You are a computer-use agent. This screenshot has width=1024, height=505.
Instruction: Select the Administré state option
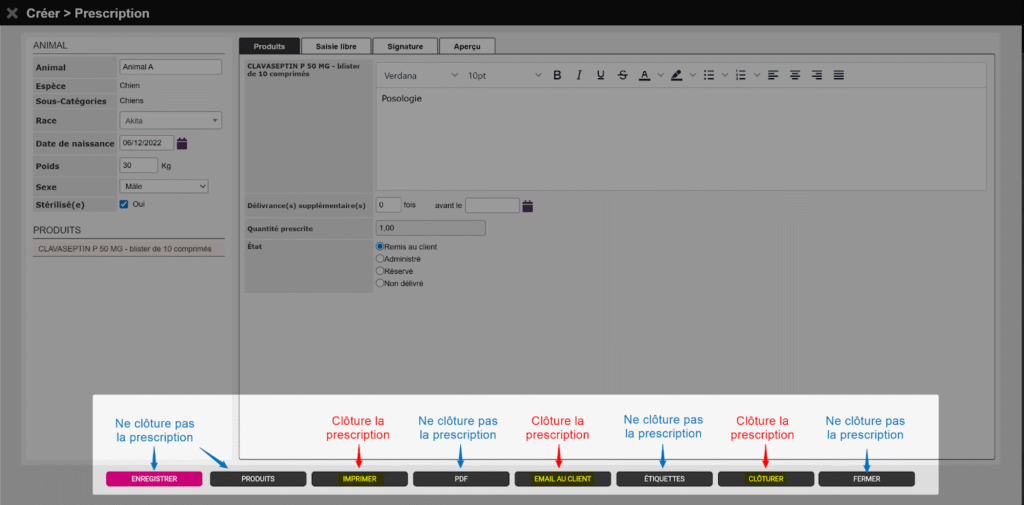click(380, 259)
